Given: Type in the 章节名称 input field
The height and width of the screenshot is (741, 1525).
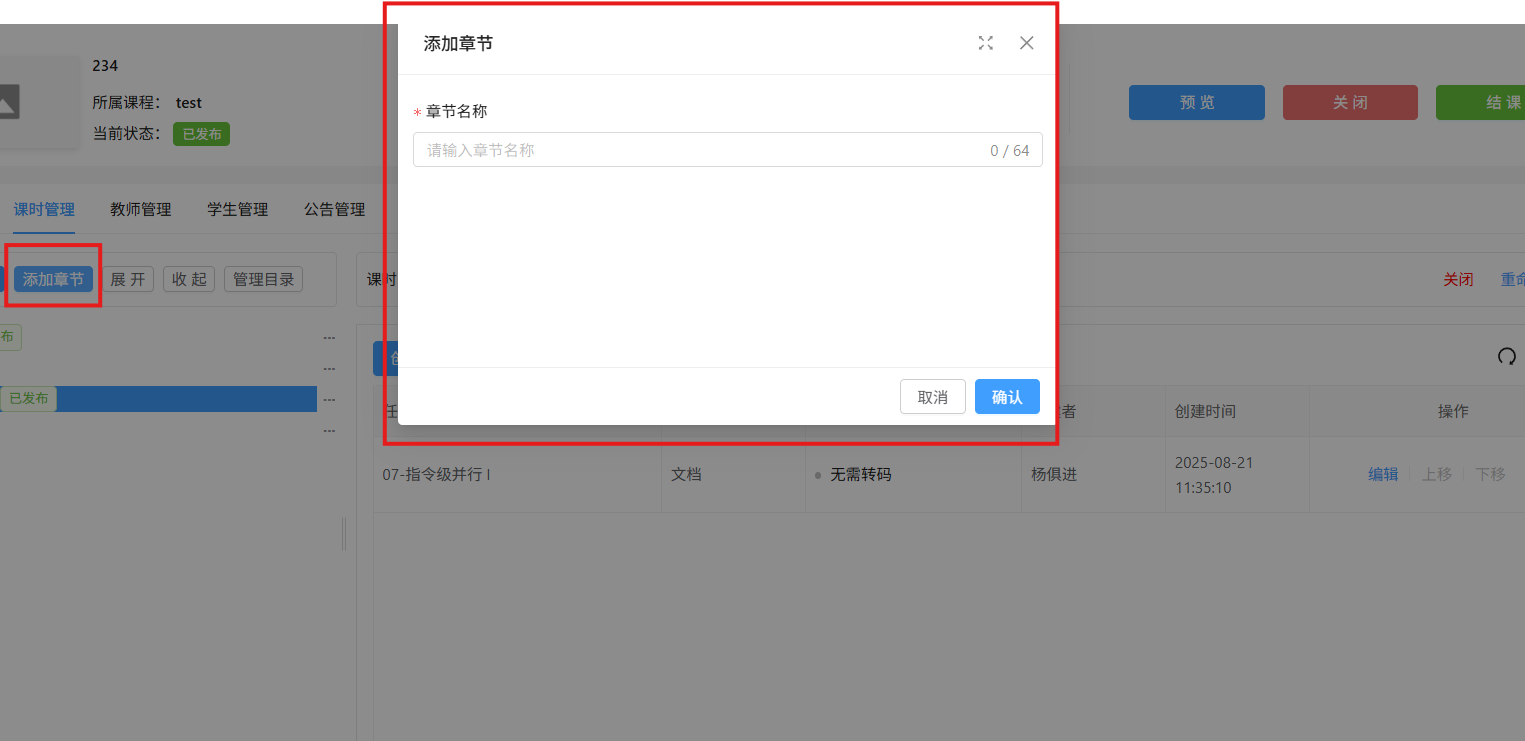Looking at the screenshot, I should pos(700,150).
